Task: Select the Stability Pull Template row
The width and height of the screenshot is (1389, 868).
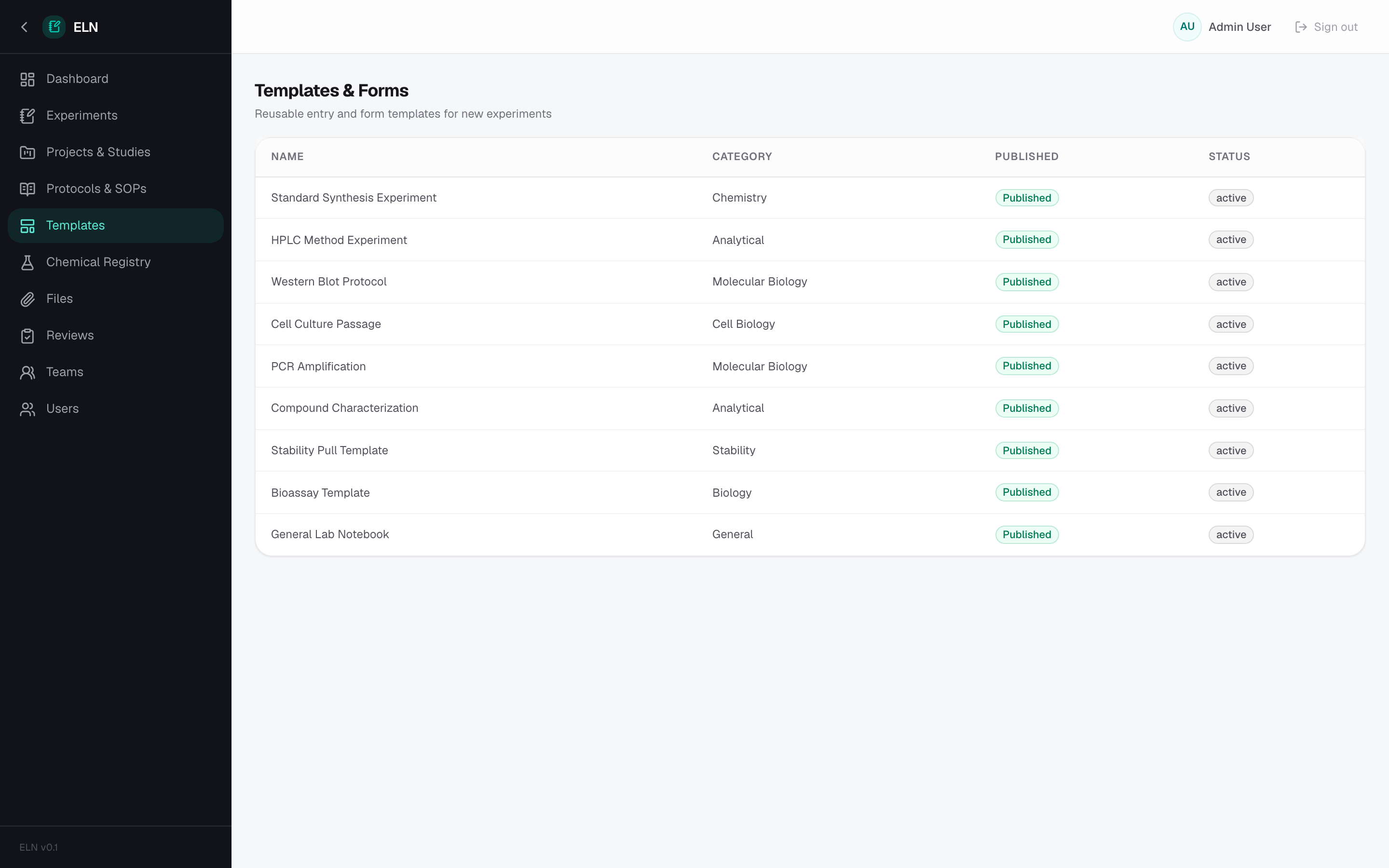Action: click(810, 451)
